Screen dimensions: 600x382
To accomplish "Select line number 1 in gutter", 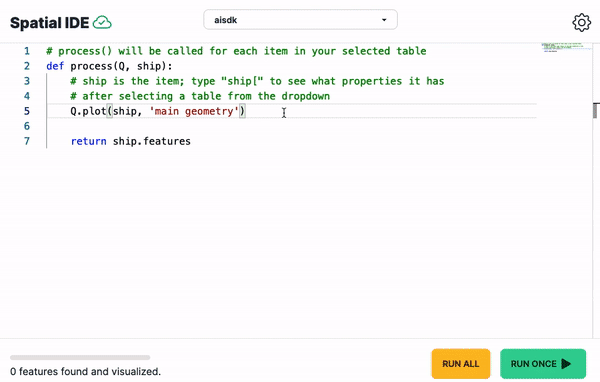I will [x=27, y=51].
